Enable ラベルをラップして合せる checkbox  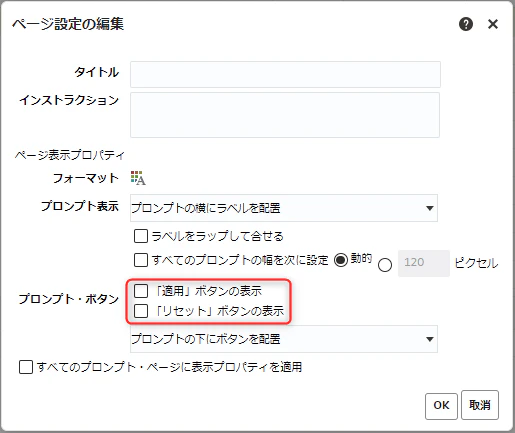141,236
